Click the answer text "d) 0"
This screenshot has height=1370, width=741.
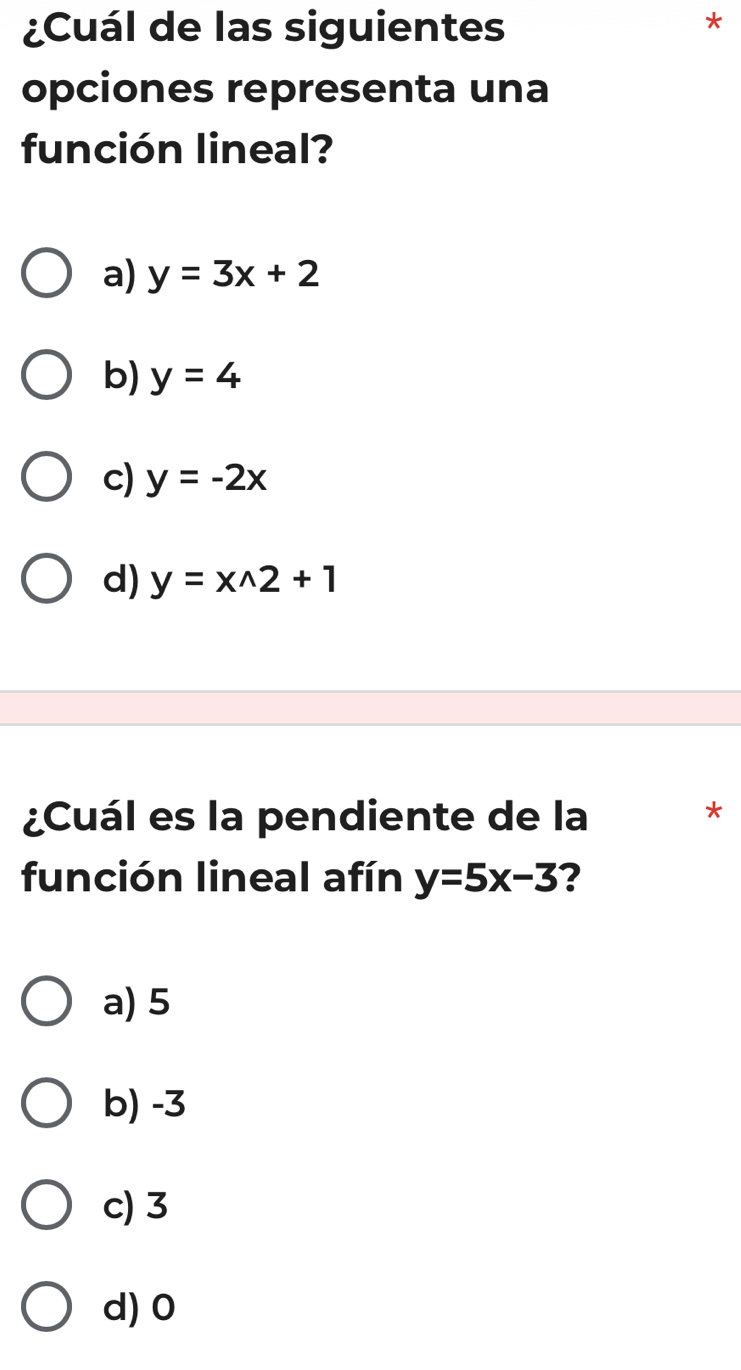pyautogui.click(x=139, y=1308)
